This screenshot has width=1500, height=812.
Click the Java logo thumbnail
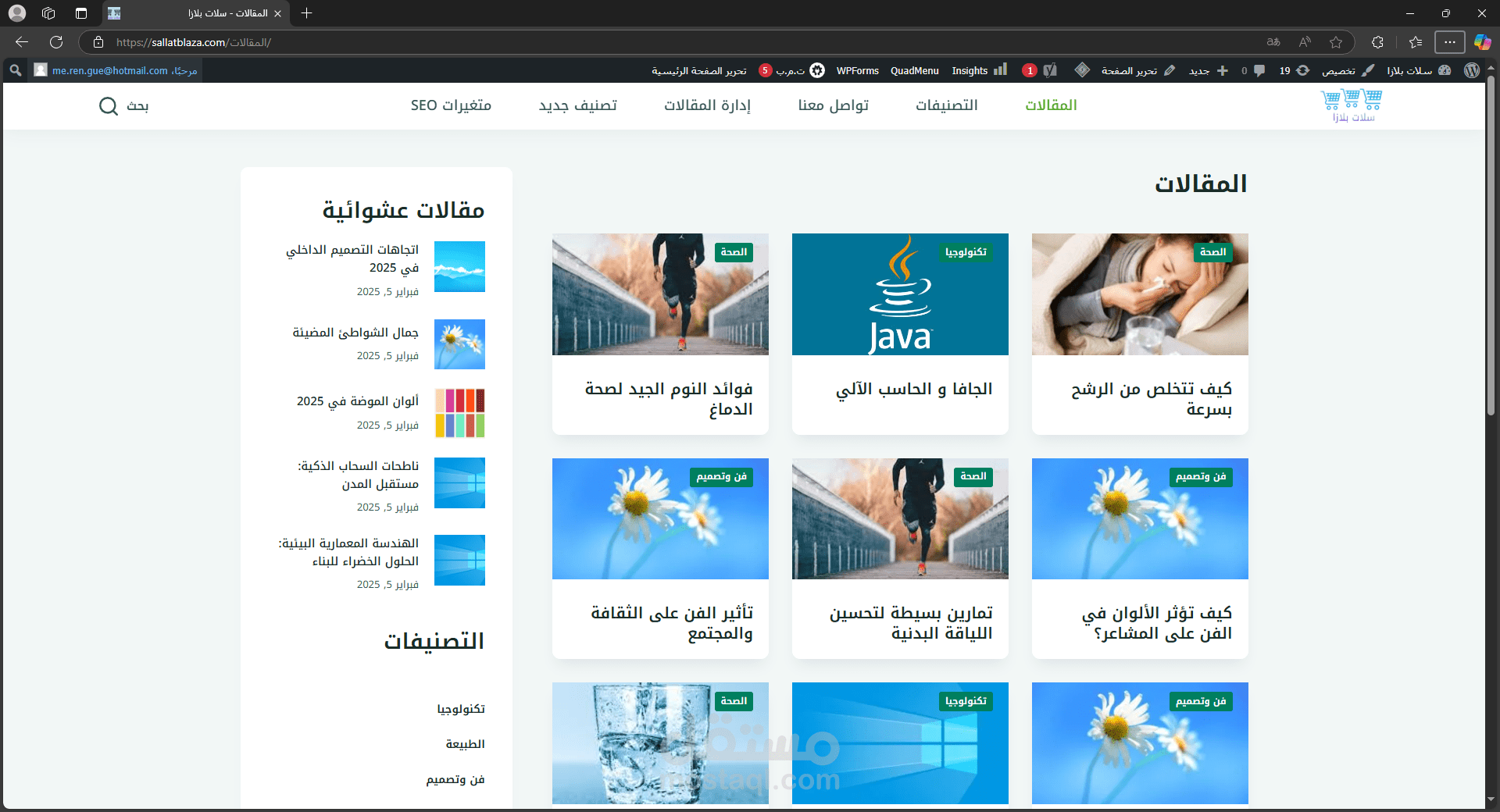tap(900, 294)
